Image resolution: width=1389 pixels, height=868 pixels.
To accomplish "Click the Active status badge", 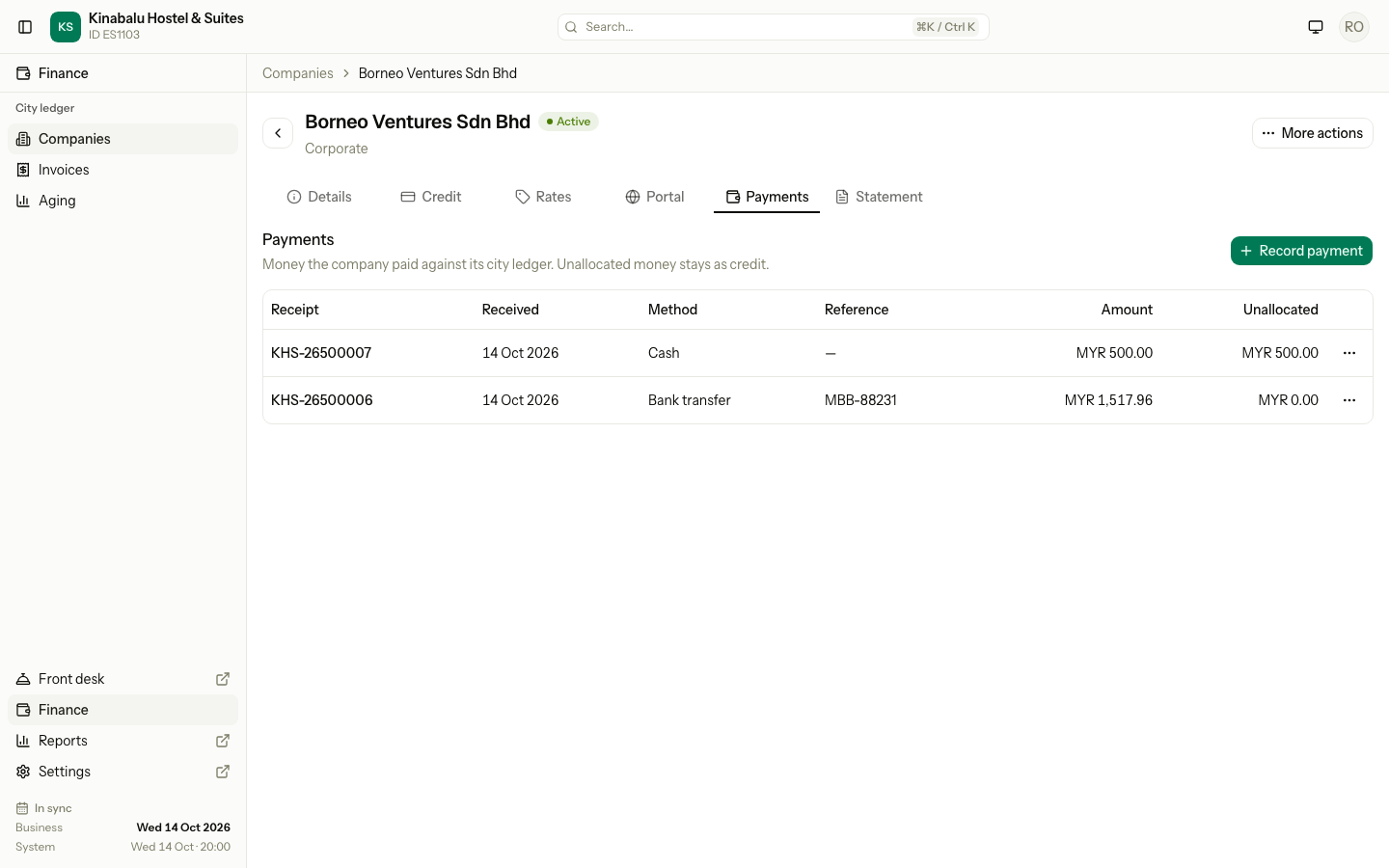I will 569,122.
